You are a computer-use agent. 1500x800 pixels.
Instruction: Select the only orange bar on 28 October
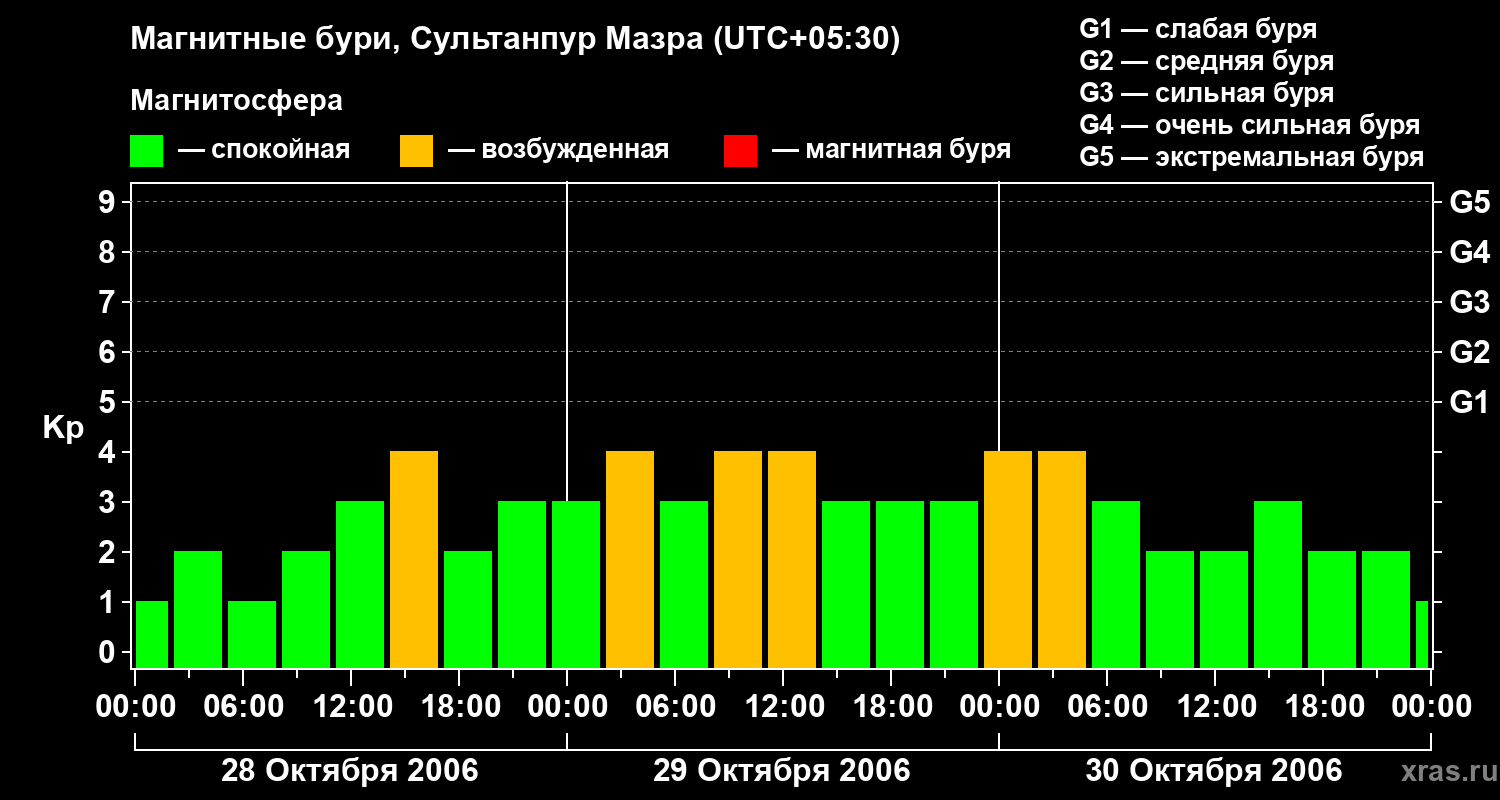(414, 559)
